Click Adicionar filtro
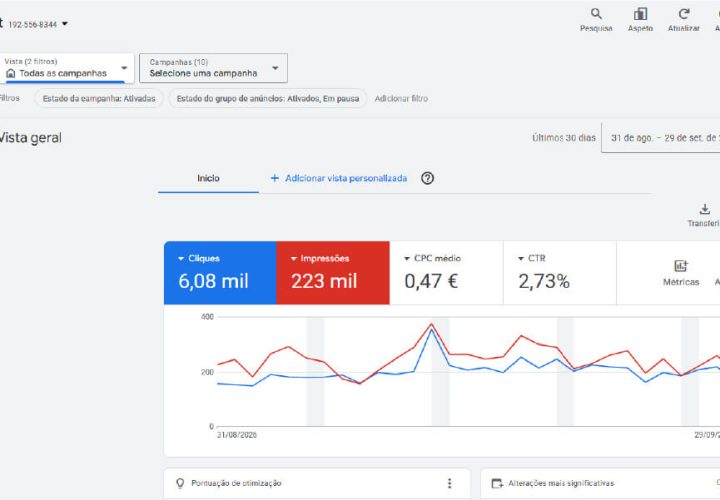Viewport: 720px width, 500px height. pyautogui.click(x=401, y=99)
